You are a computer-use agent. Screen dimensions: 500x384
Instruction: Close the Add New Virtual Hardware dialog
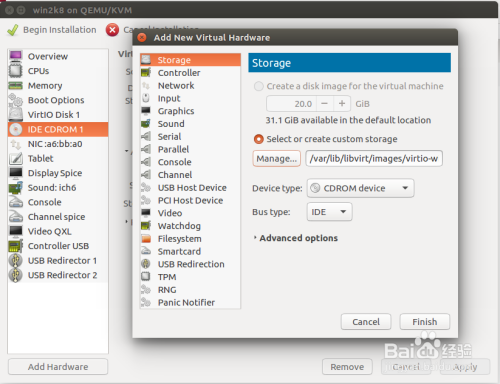click(142, 37)
